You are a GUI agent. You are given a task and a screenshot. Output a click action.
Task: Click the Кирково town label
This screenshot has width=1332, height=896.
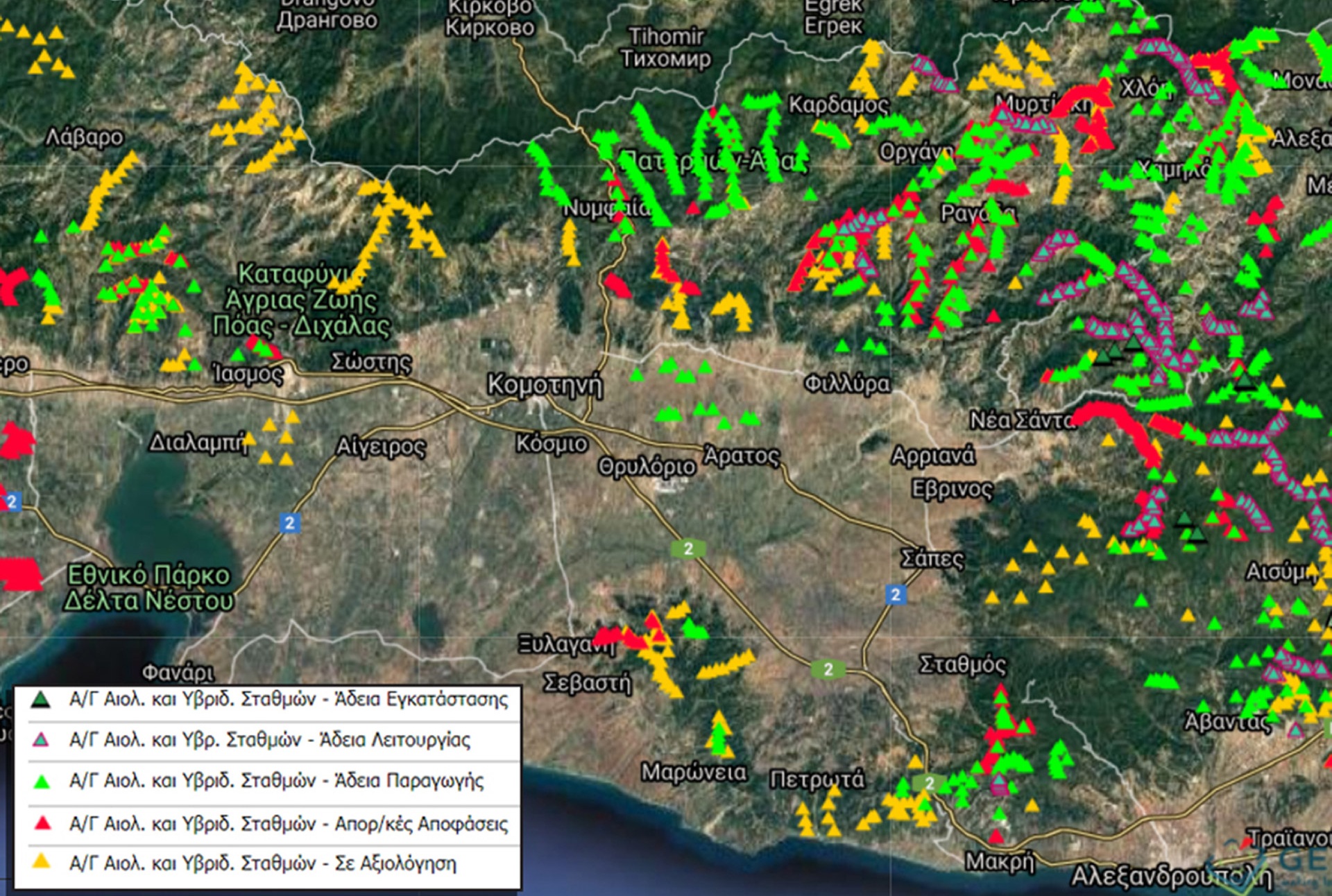pos(490,28)
